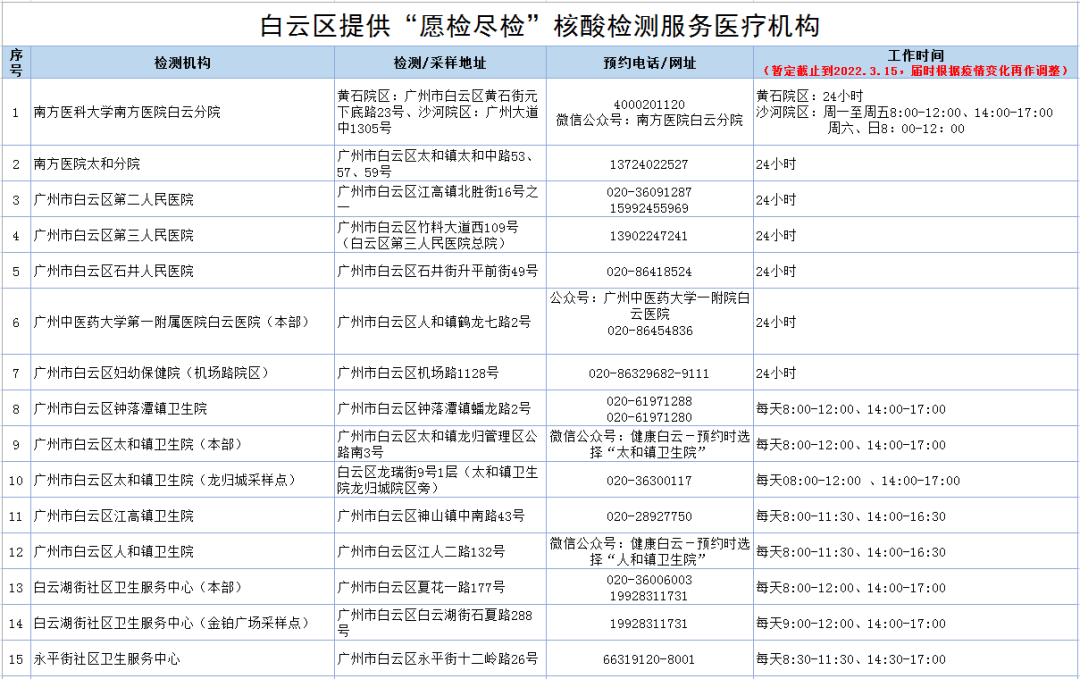Click the 工作时间 header text
This screenshot has height=679, width=1080.
tap(915, 55)
